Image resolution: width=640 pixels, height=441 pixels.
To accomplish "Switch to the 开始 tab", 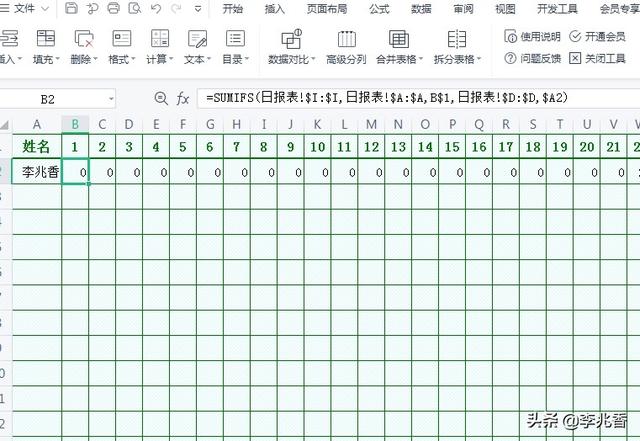I will 233,9.
